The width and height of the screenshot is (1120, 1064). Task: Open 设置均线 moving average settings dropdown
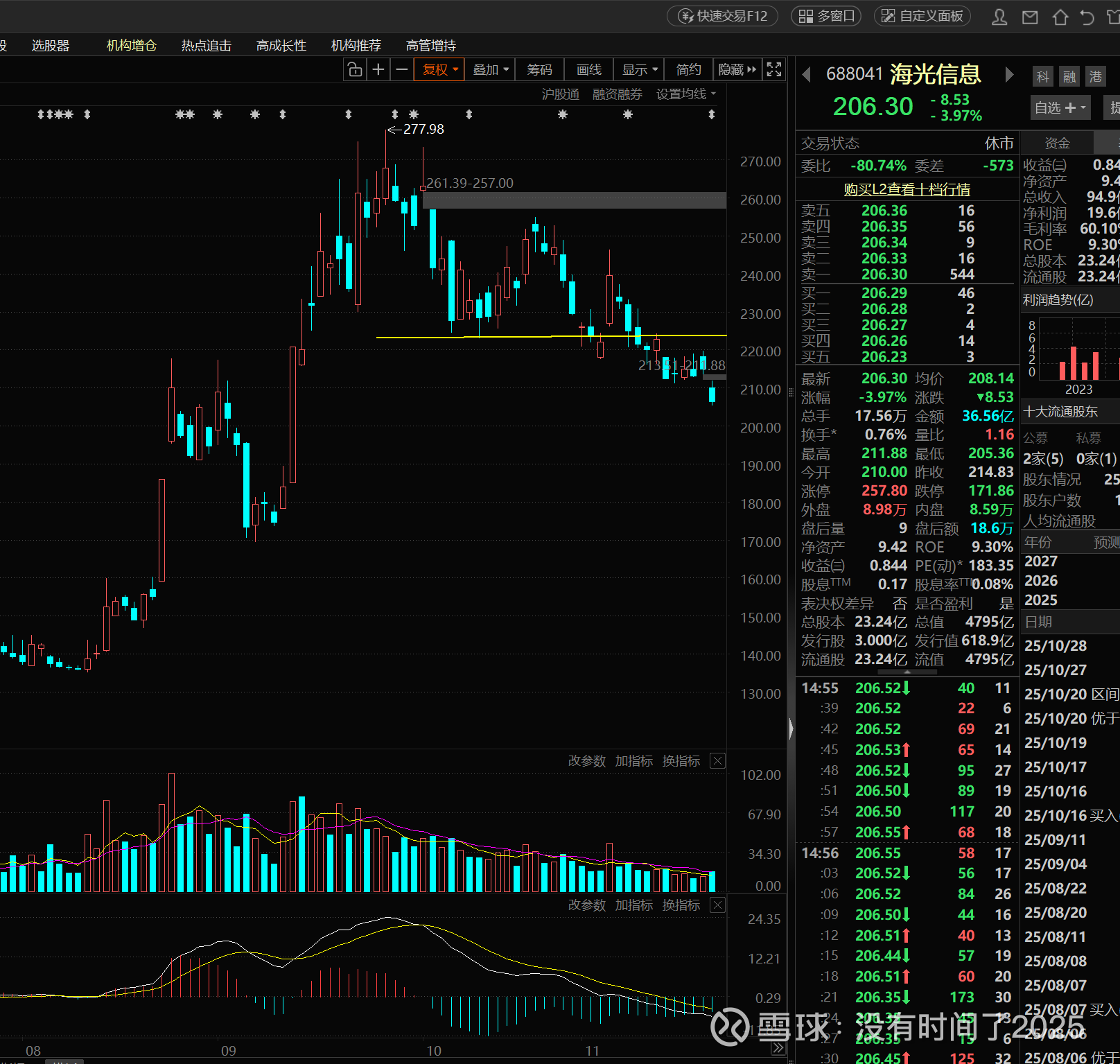tap(686, 94)
